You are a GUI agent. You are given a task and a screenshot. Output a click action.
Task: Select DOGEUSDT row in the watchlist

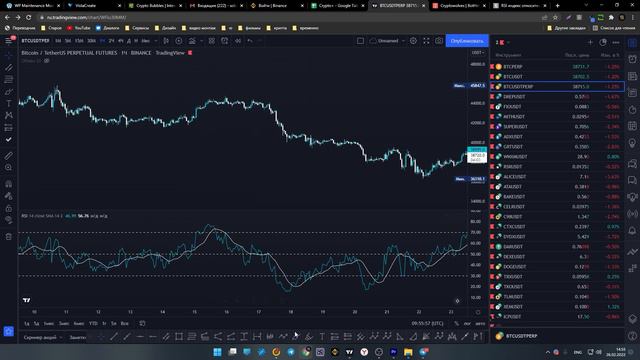pos(557,267)
